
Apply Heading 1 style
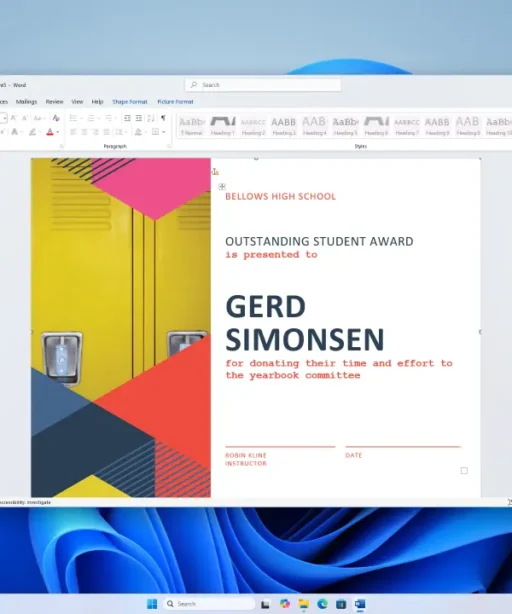(223, 126)
